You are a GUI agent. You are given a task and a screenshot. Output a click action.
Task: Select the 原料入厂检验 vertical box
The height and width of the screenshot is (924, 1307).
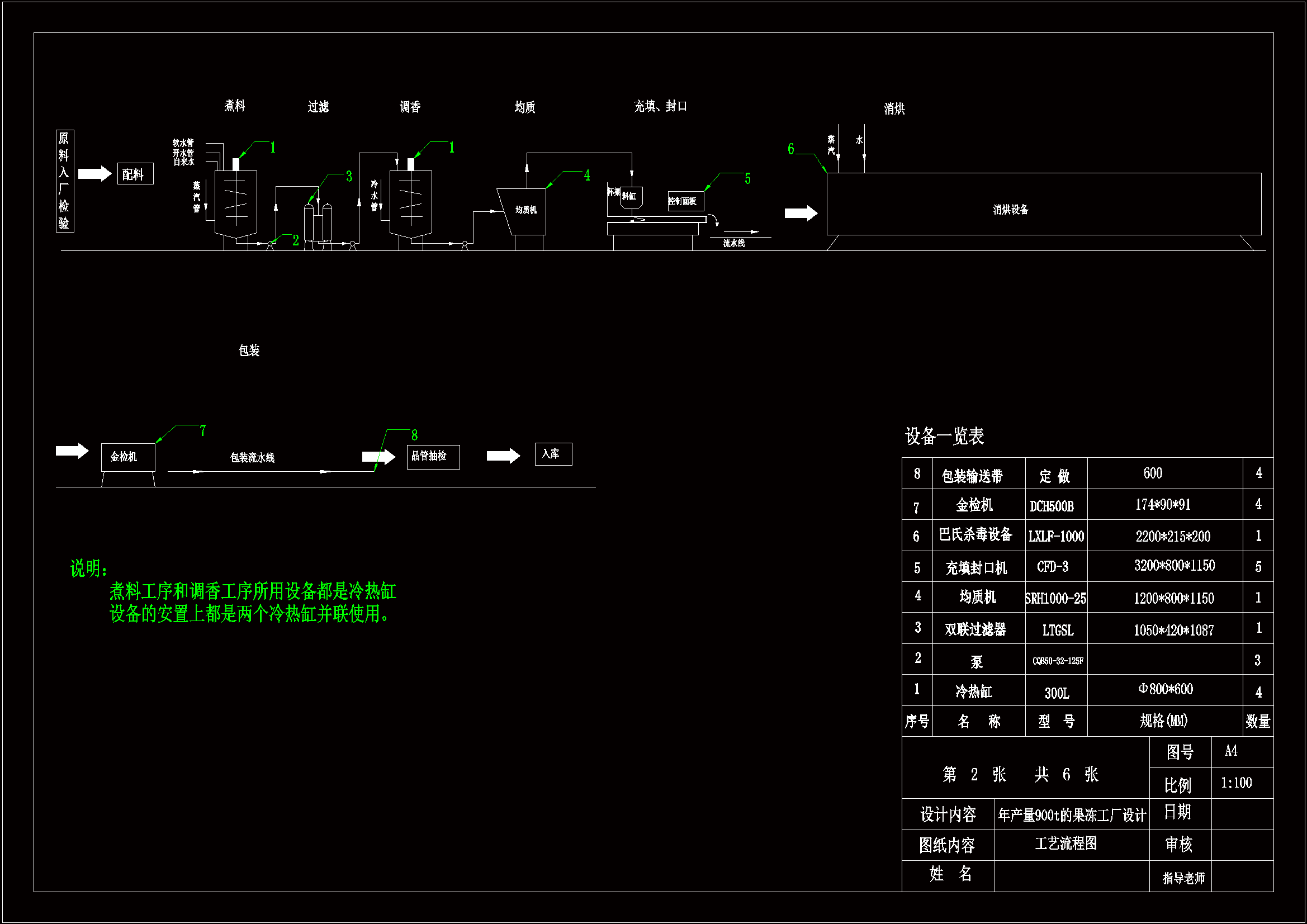tap(64, 181)
